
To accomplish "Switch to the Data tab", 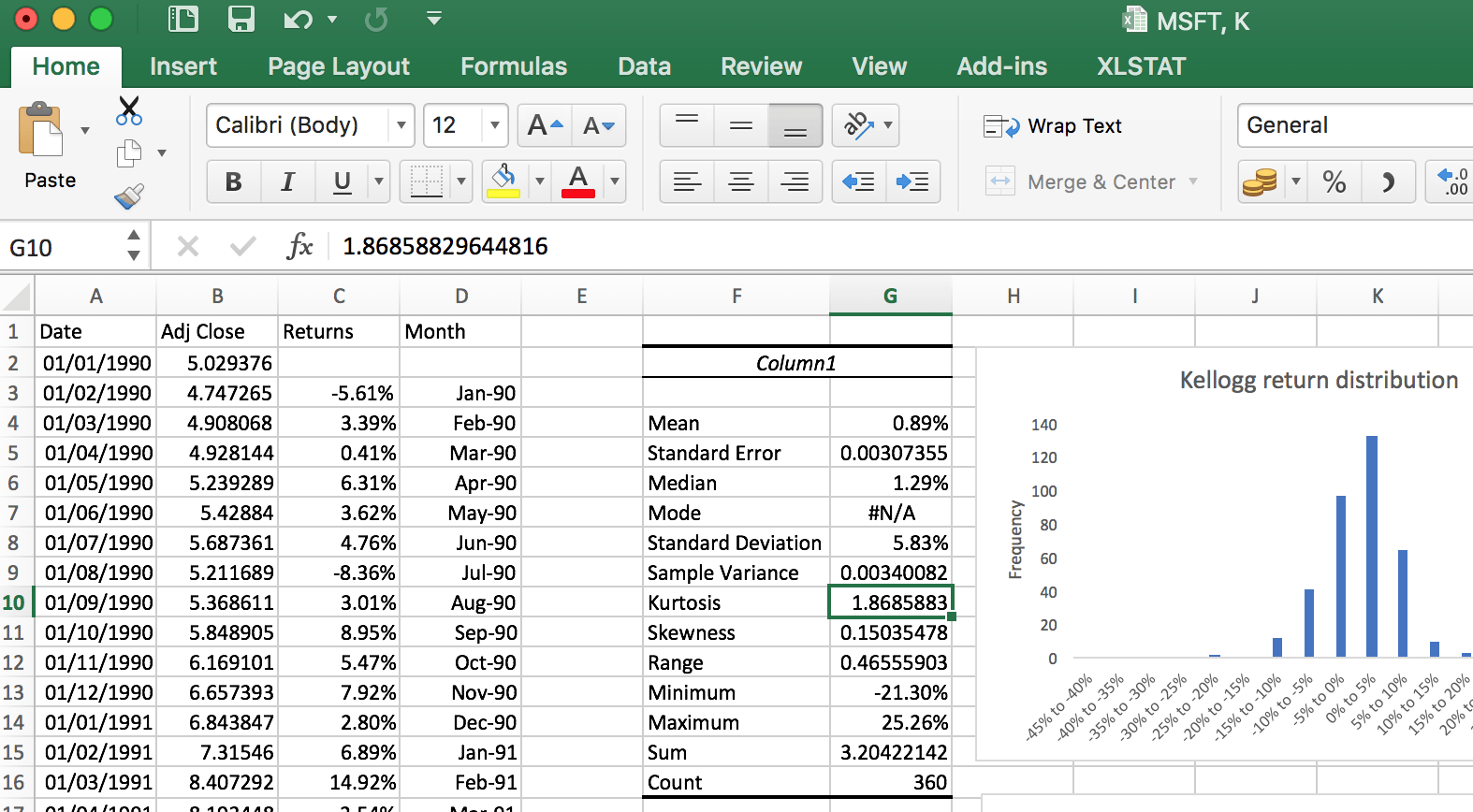I will tap(645, 66).
